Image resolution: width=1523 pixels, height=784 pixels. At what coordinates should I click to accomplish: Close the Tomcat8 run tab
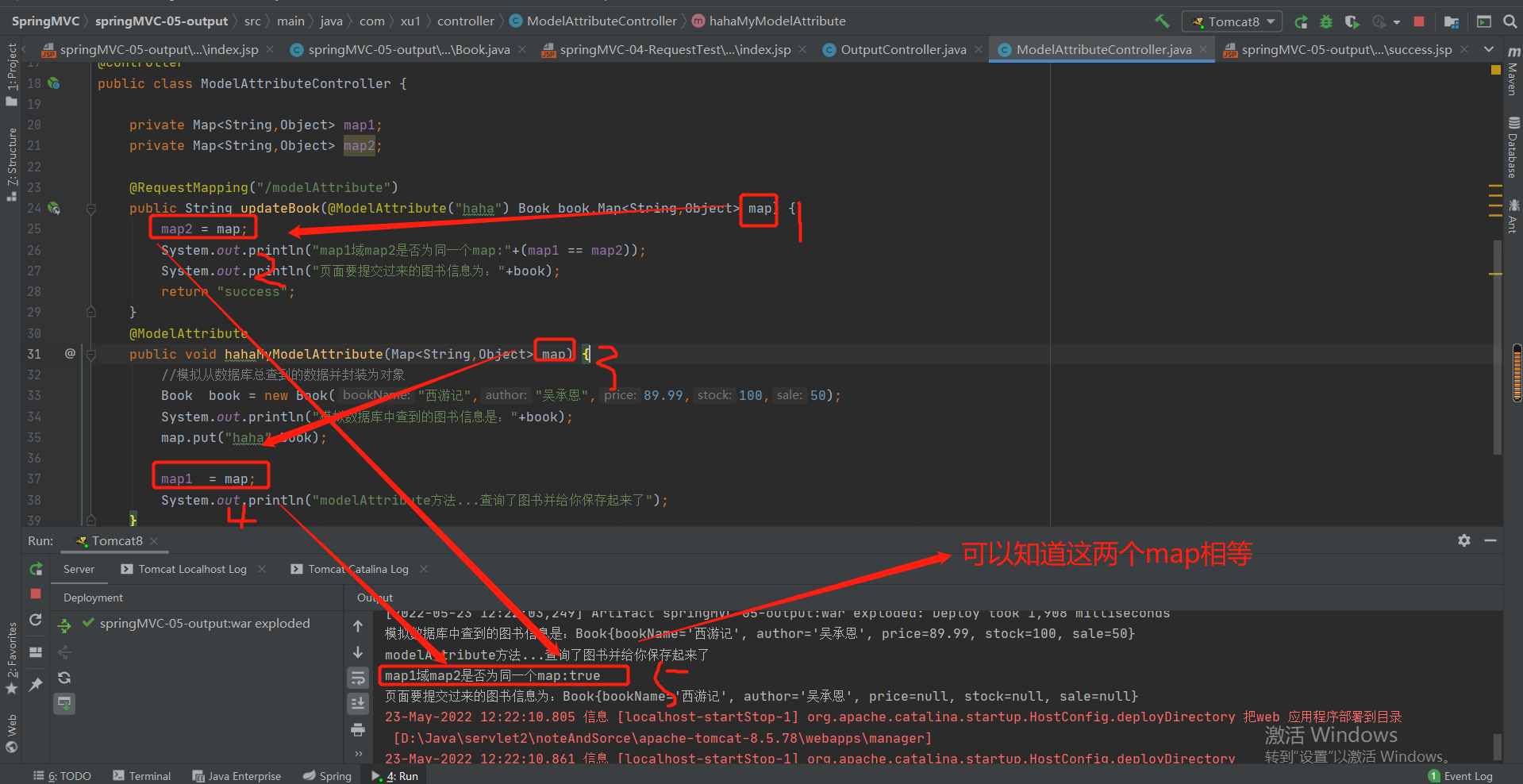(154, 541)
